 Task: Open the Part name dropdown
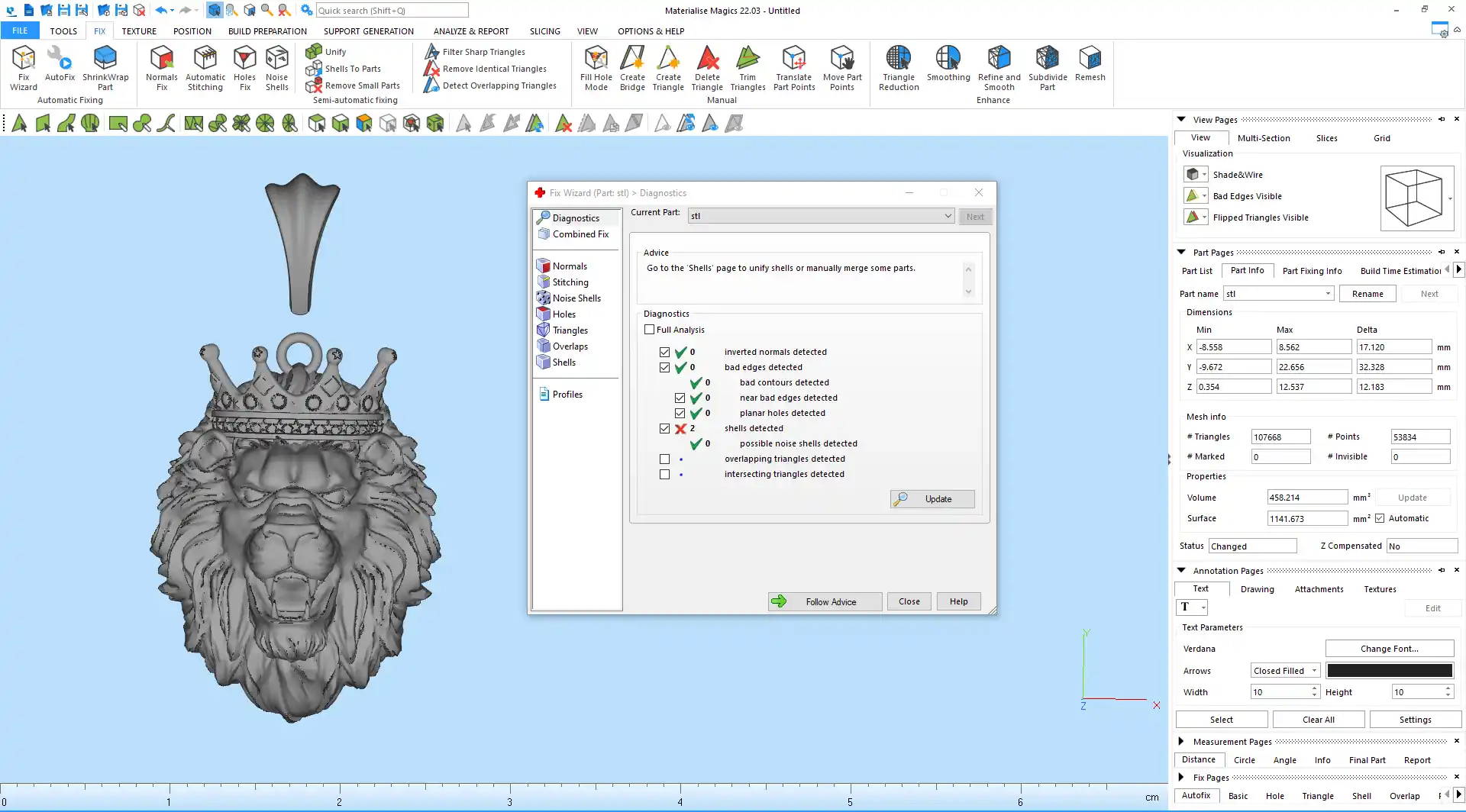(x=1279, y=294)
